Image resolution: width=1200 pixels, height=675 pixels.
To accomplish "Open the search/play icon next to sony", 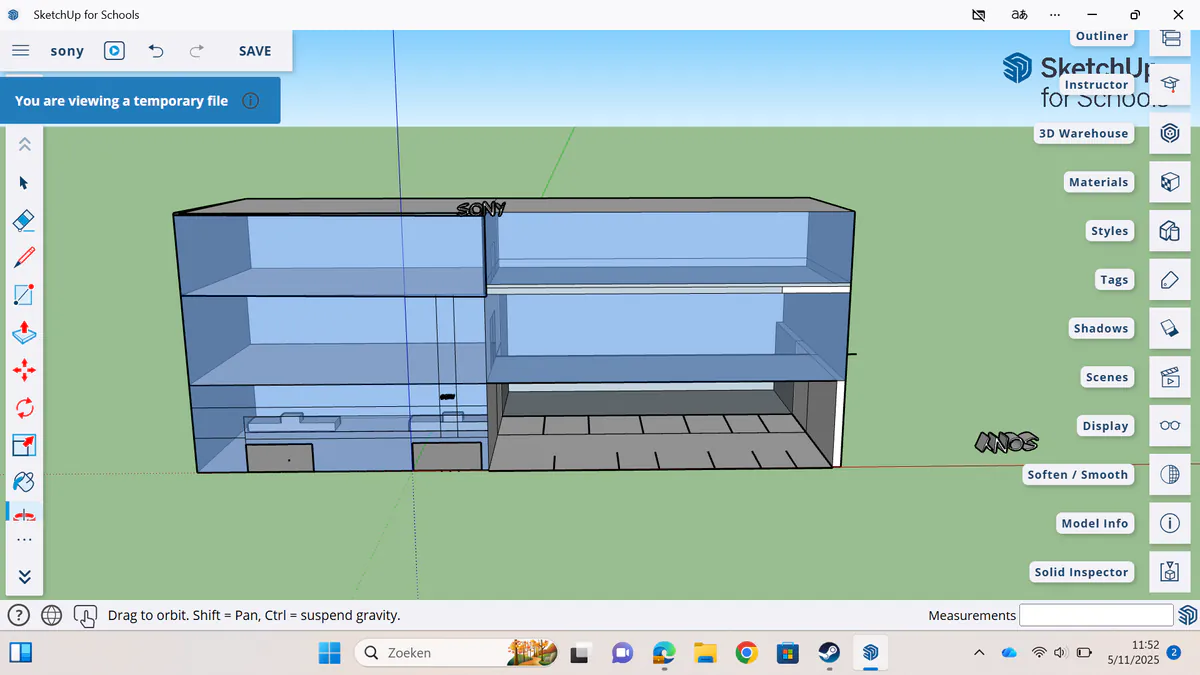I will point(115,51).
